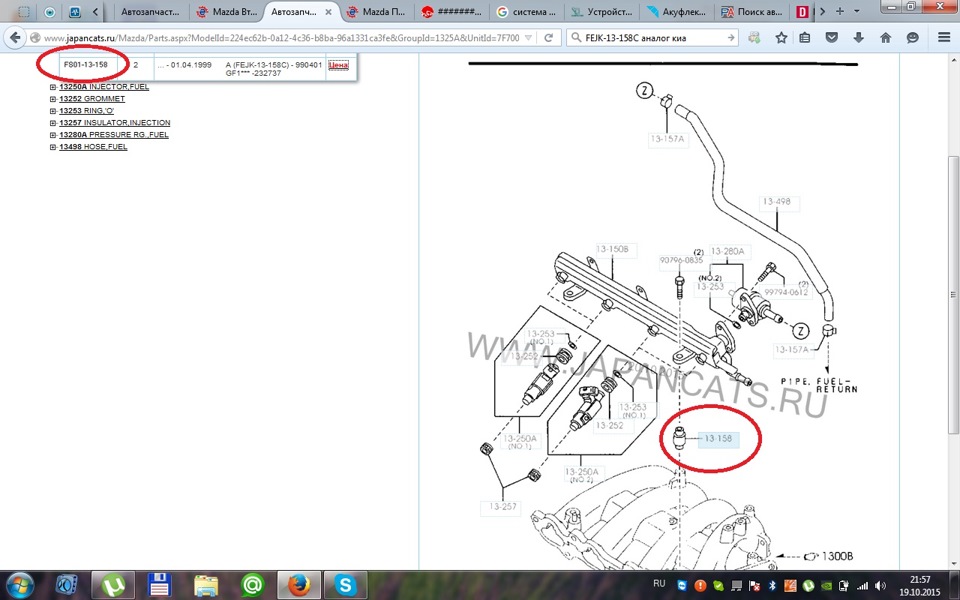Open the volume speaker tray icon
This screenshot has width=960, height=600.
(880, 585)
